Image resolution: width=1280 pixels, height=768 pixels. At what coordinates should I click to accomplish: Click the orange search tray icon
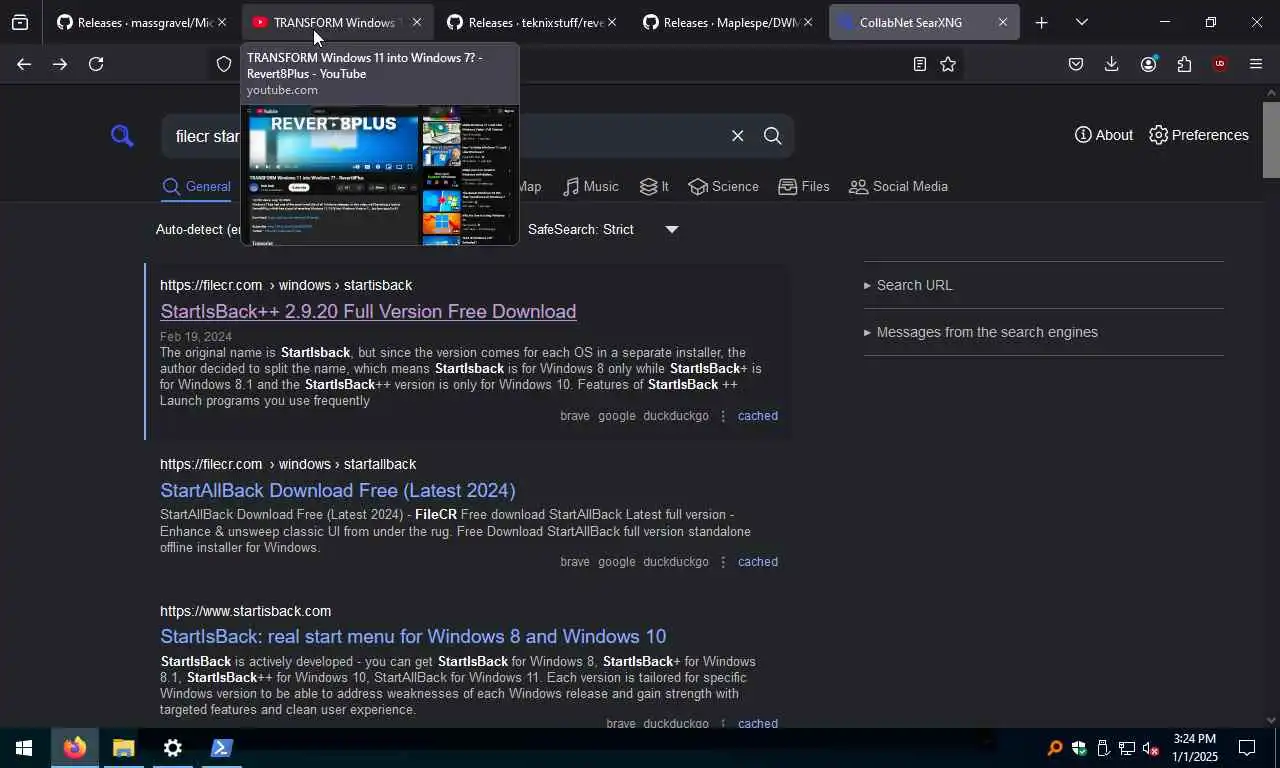point(1054,748)
